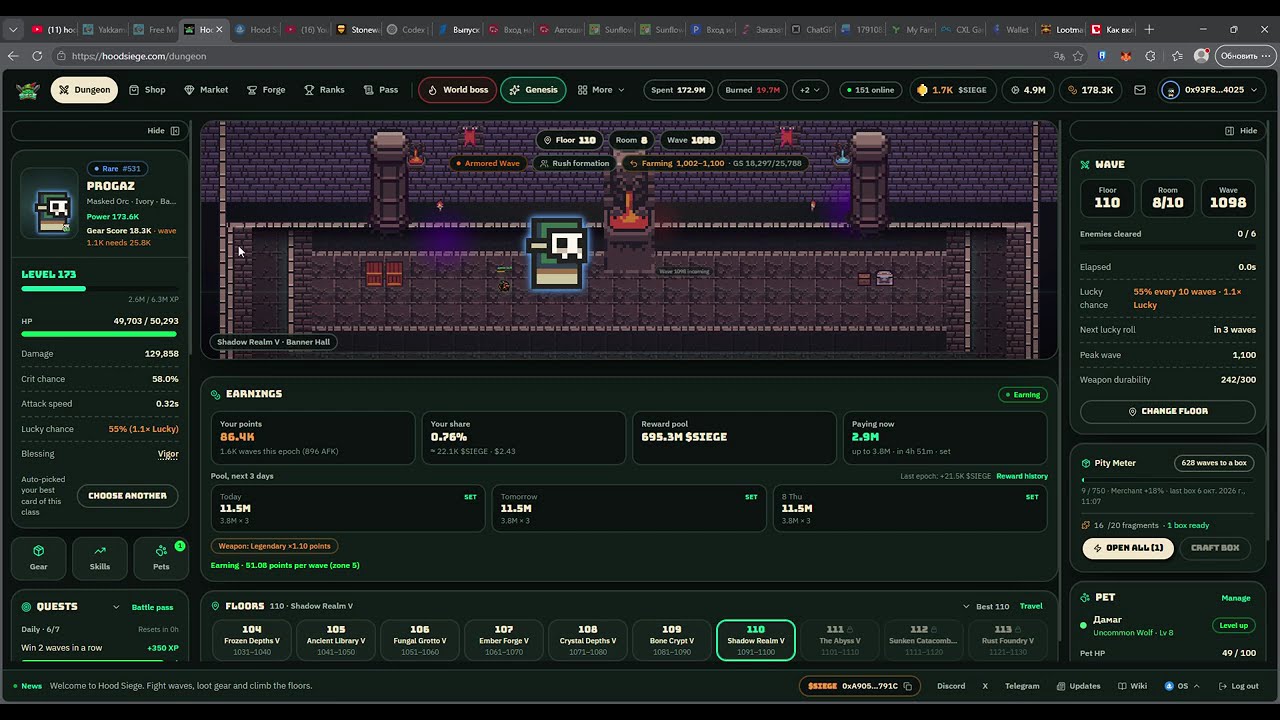Copy the $SIEGE contract address
Screen dimensions: 1280x720
(x=908, y=686)
